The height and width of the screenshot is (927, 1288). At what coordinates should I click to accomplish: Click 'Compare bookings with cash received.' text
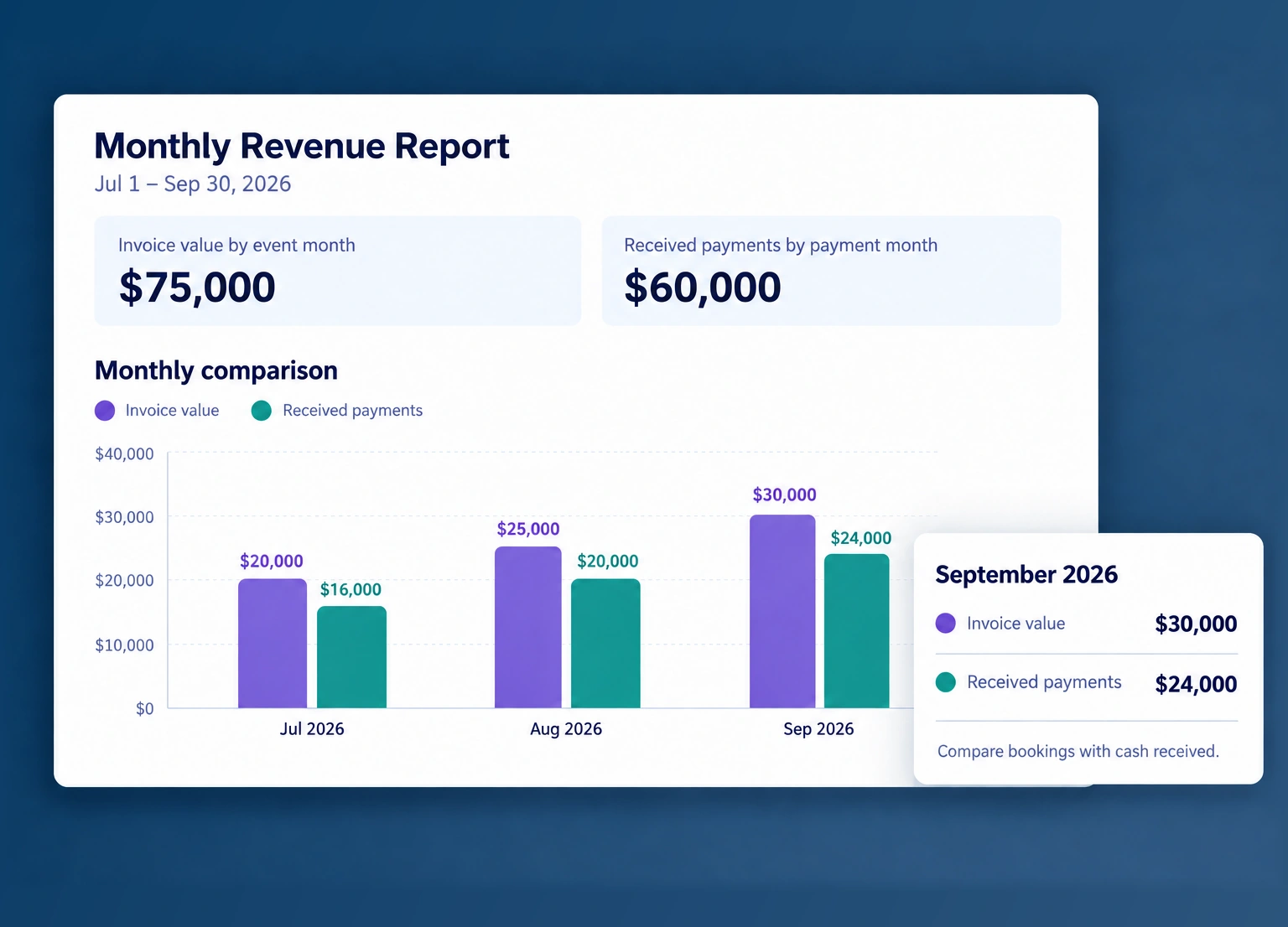[x=1078, y=752]
